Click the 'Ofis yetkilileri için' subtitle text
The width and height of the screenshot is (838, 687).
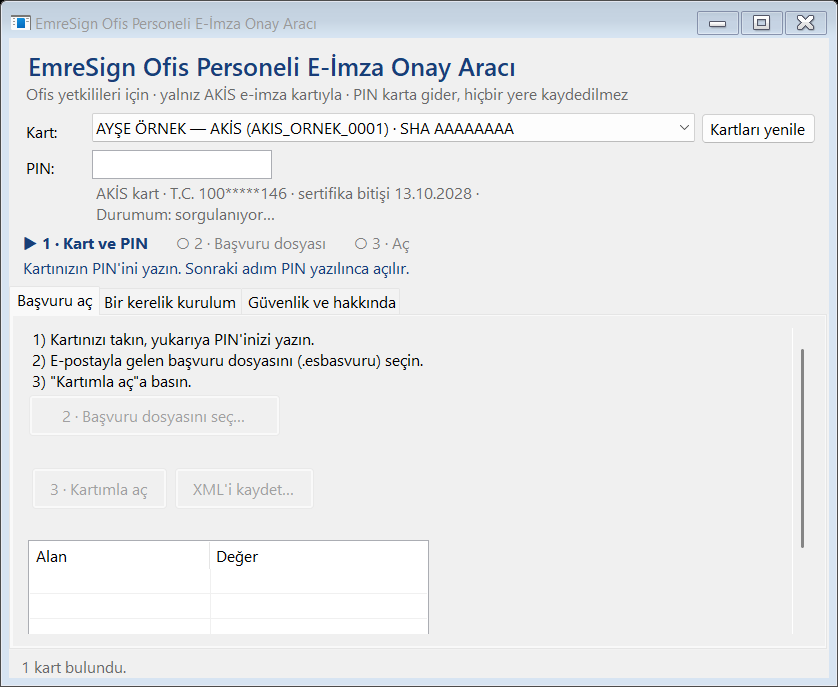pyautogui.click(x=327, y=95)
